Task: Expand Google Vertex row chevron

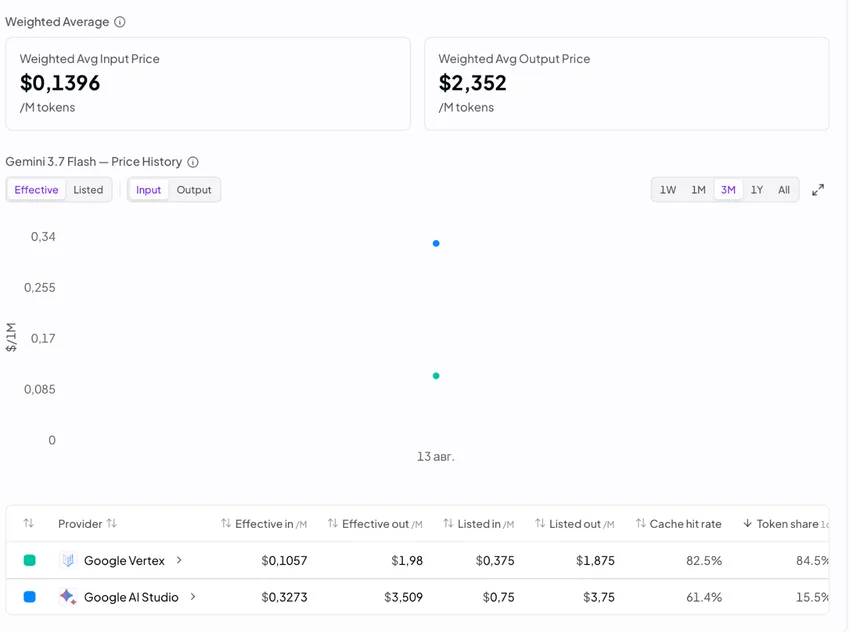Action: pos(179,560)
